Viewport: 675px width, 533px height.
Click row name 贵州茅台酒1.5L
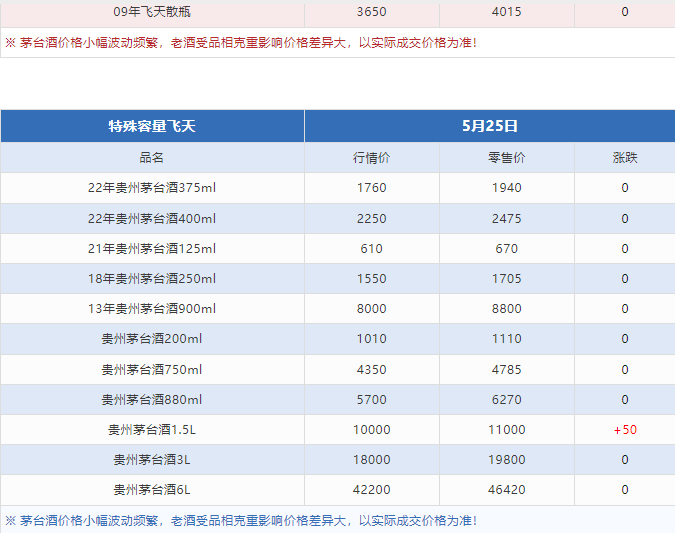152,430
